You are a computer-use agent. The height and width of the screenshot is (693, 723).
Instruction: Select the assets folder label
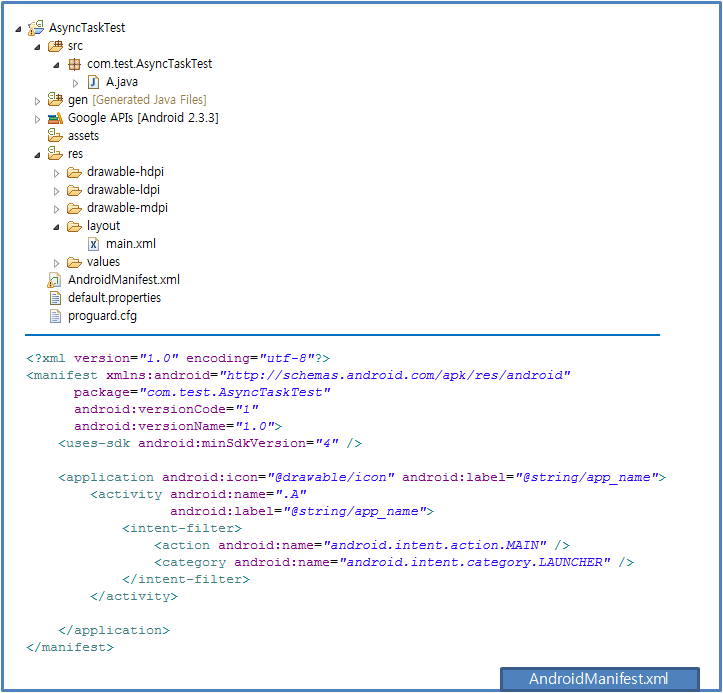[83, 136]
